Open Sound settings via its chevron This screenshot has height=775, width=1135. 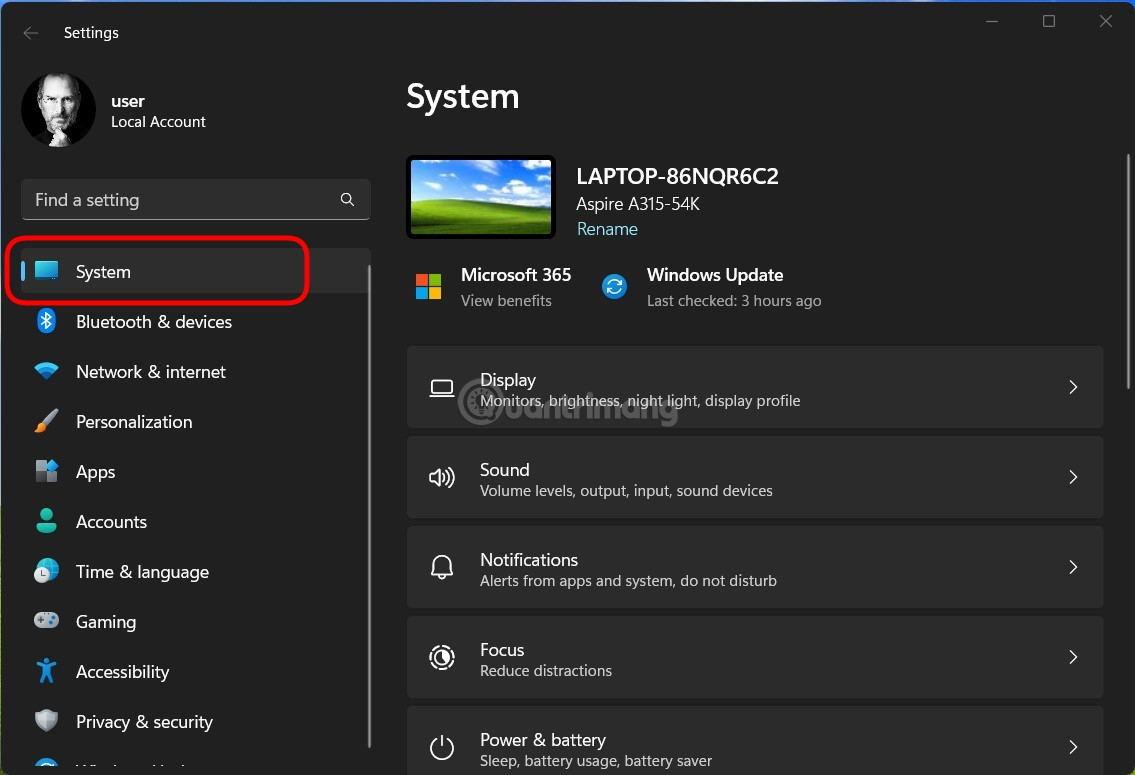1072,477
